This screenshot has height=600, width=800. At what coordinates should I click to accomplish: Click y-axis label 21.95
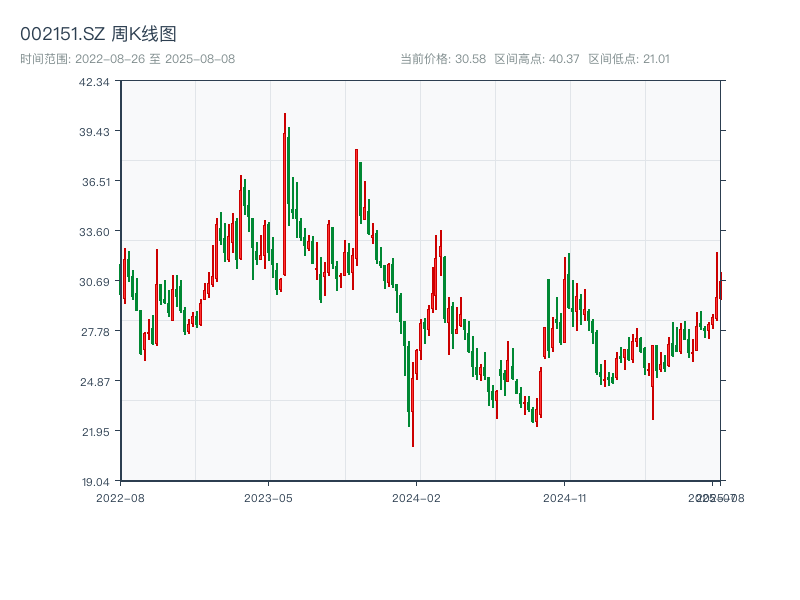click(95, 432)
